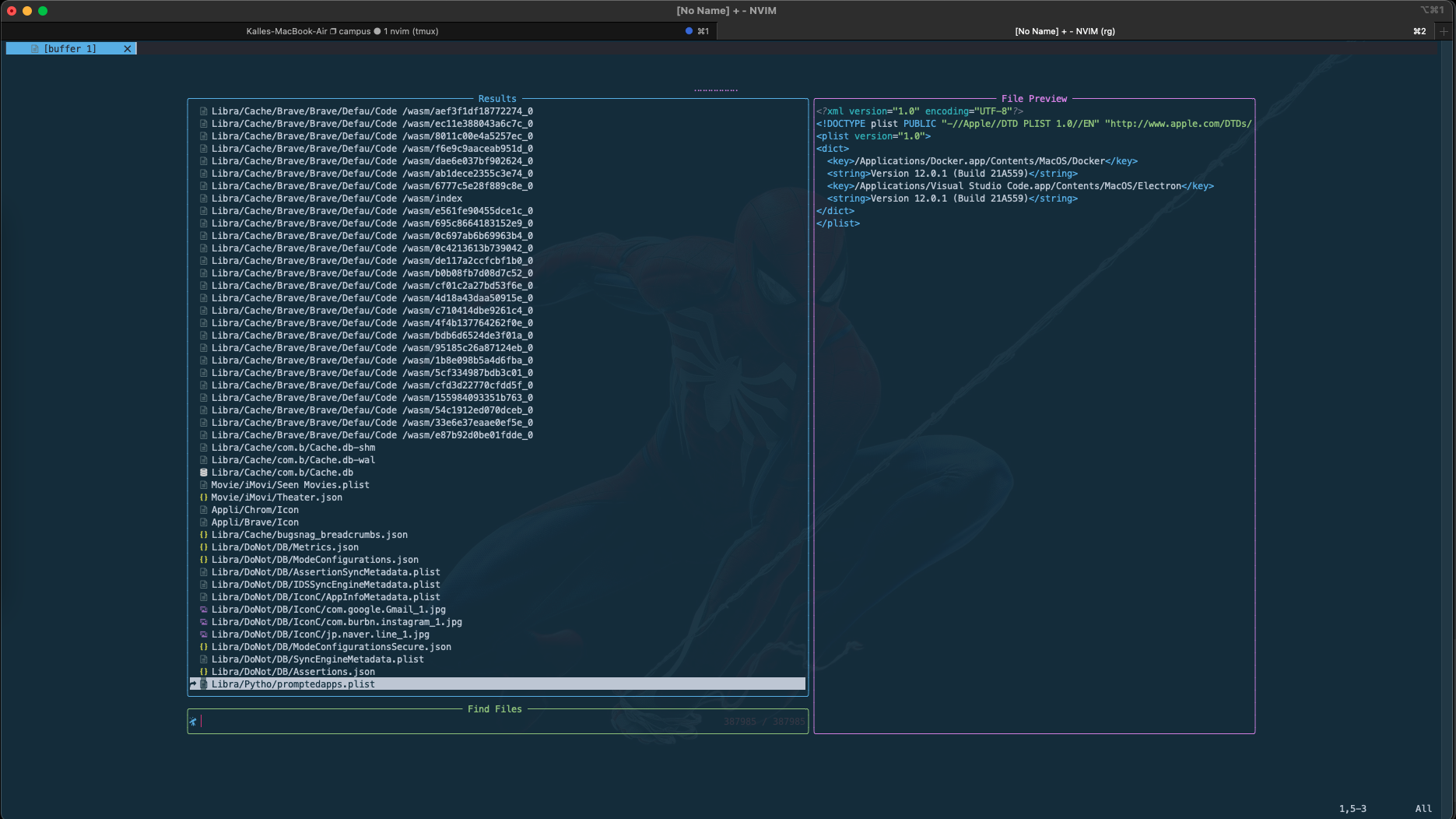Open a new terminal tab with the plus button
This screenshot has width=1456, height=819.
click(1444, 31)
